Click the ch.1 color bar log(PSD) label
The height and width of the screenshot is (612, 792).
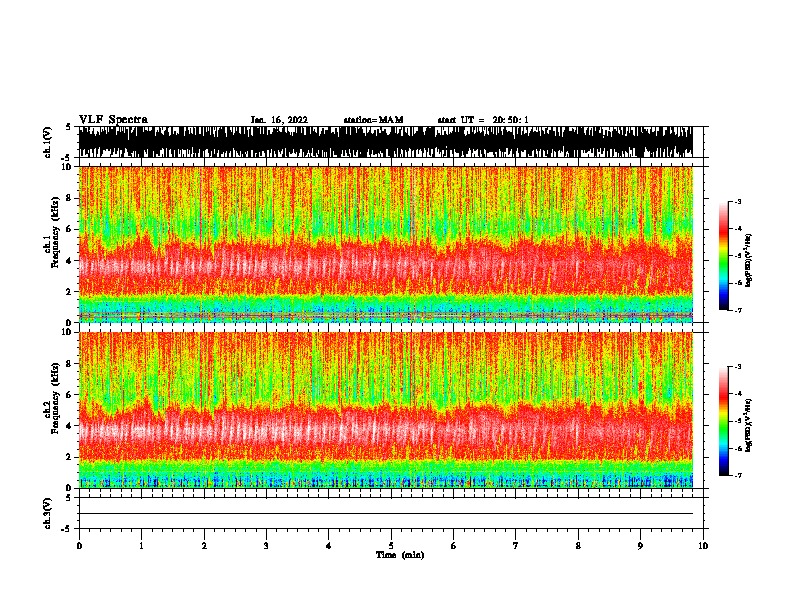749,260
